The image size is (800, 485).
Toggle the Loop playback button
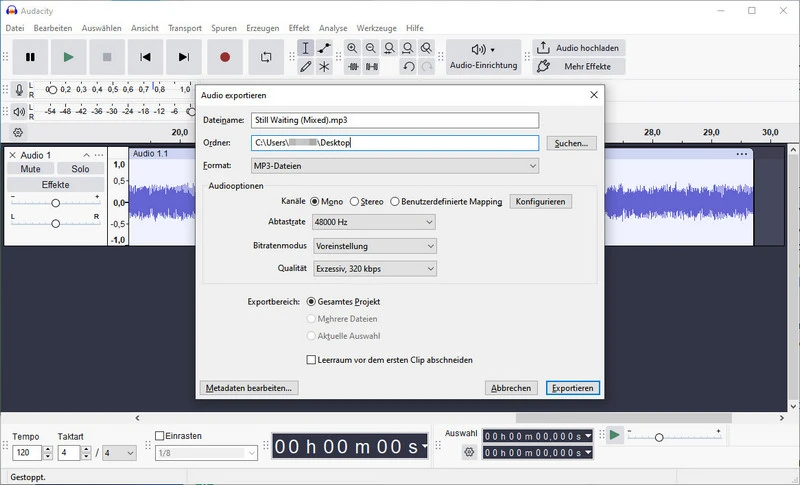point(266,57)
